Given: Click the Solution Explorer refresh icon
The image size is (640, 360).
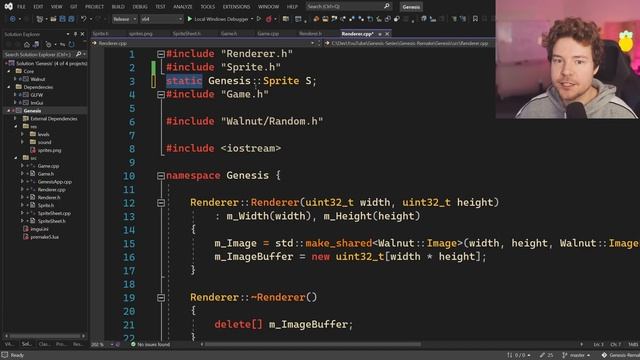Looking at the screenshot, I should pos(71,44).
